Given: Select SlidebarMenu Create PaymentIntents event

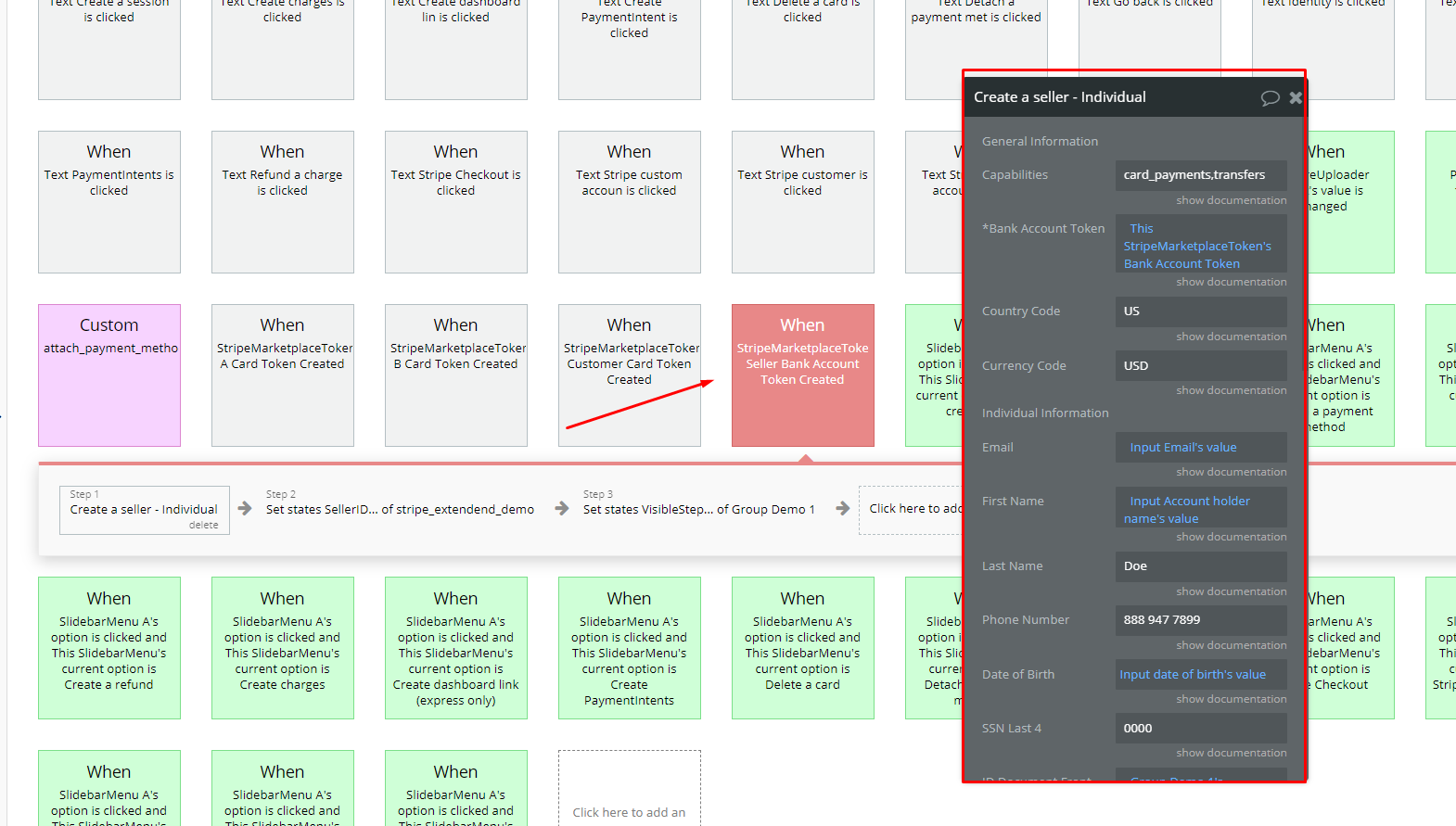Looking at the screenshot, I should click(630, 648).
